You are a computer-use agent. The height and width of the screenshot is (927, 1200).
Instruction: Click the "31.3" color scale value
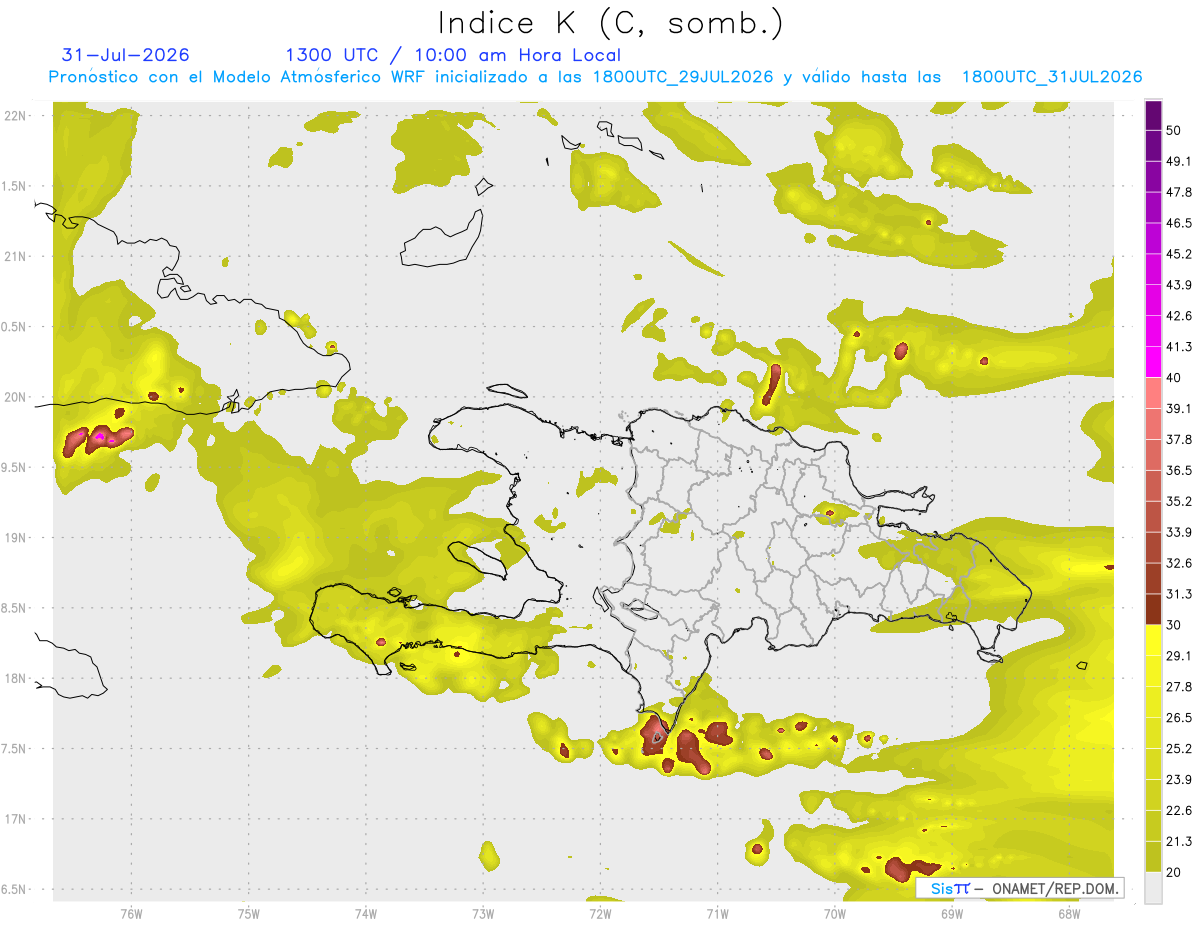(1179, 594)
